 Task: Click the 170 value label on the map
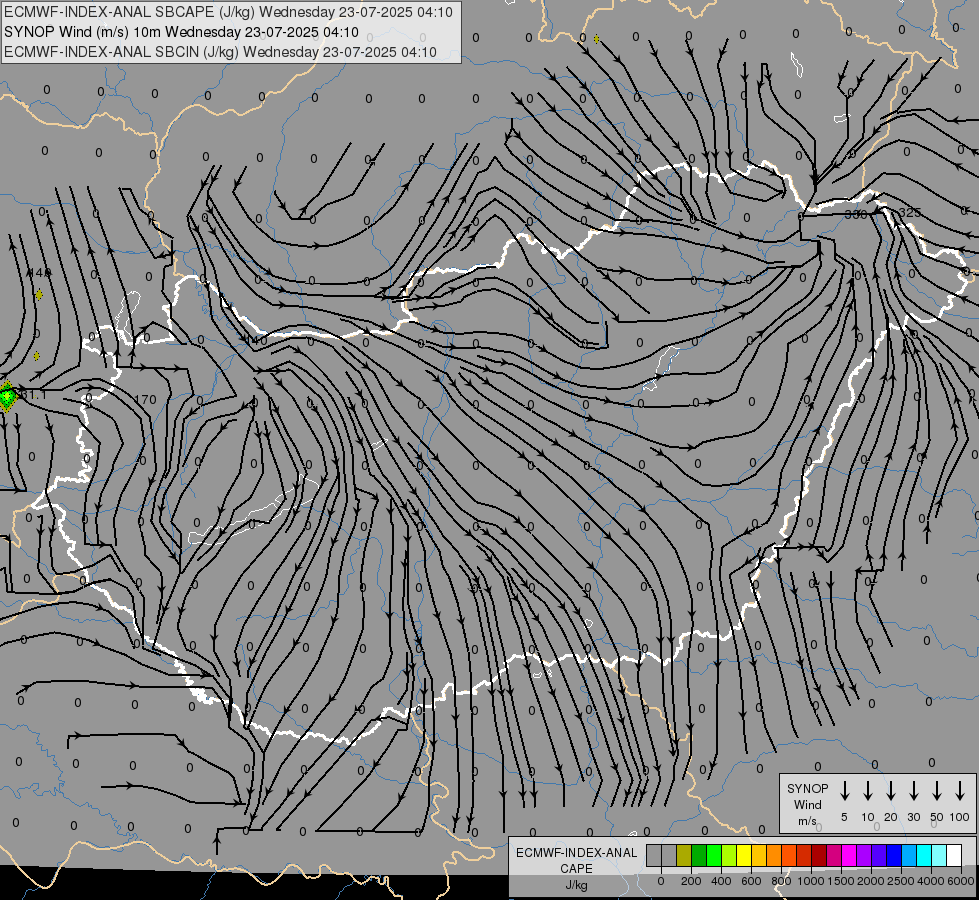coord(145,399)
